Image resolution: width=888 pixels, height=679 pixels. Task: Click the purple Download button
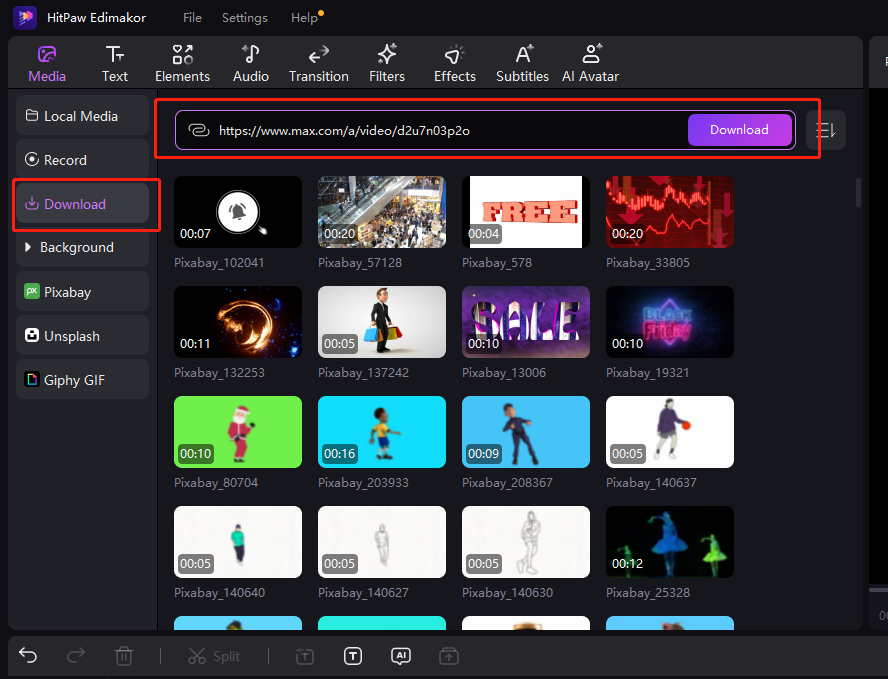click(x=739, y=130)
